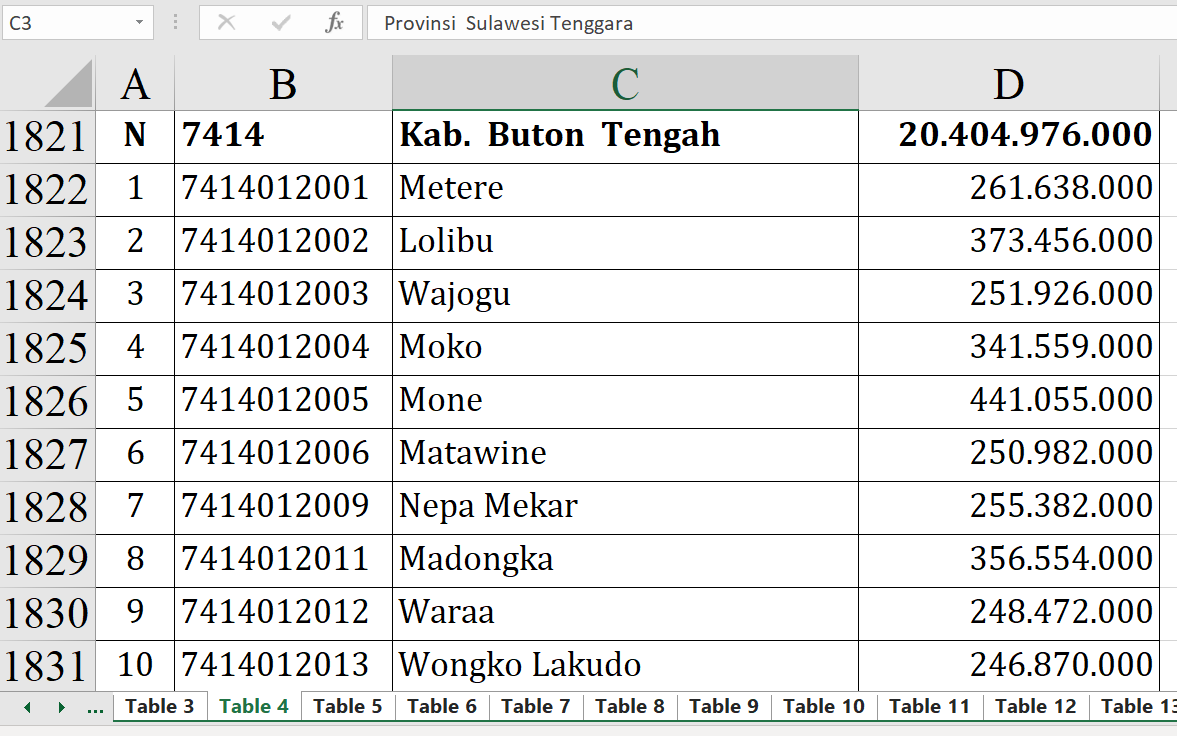Select the cell with Wongko Lakudo
Image resolution: width=1177 pixels, height=736 pixels.
point(625,664)
